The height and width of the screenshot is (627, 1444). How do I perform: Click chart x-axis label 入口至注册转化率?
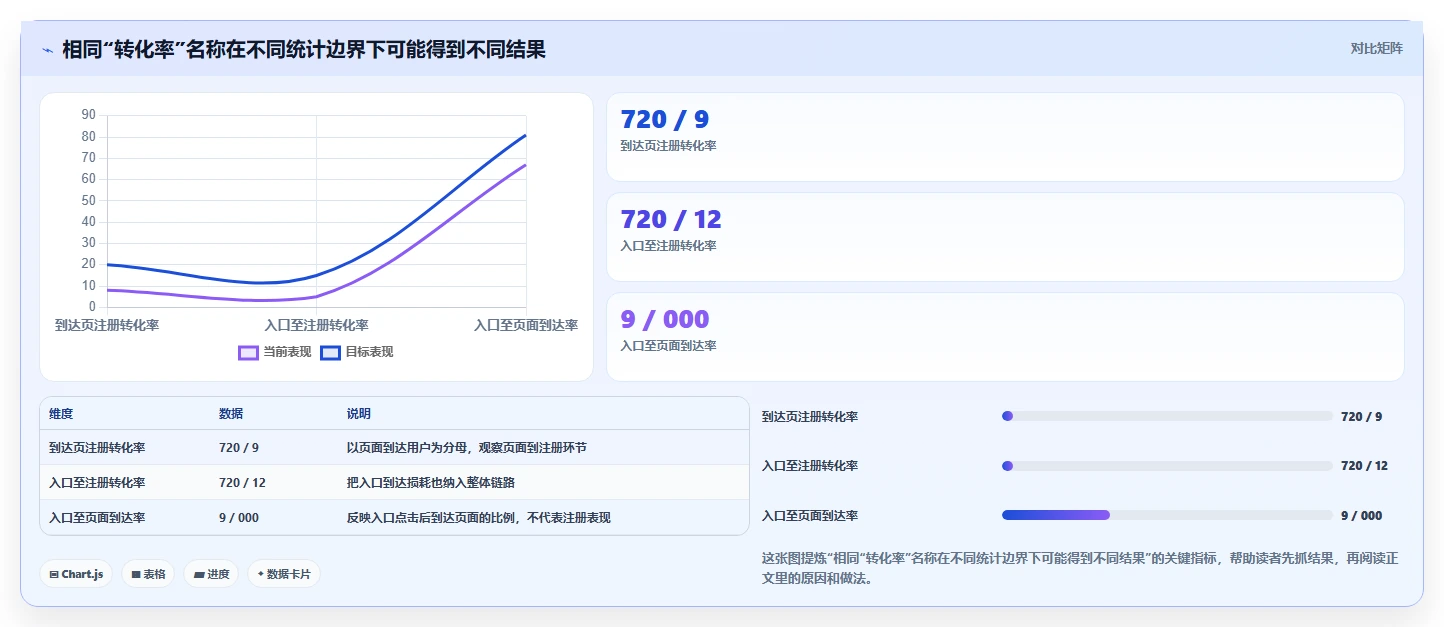[x=316, y=325]
